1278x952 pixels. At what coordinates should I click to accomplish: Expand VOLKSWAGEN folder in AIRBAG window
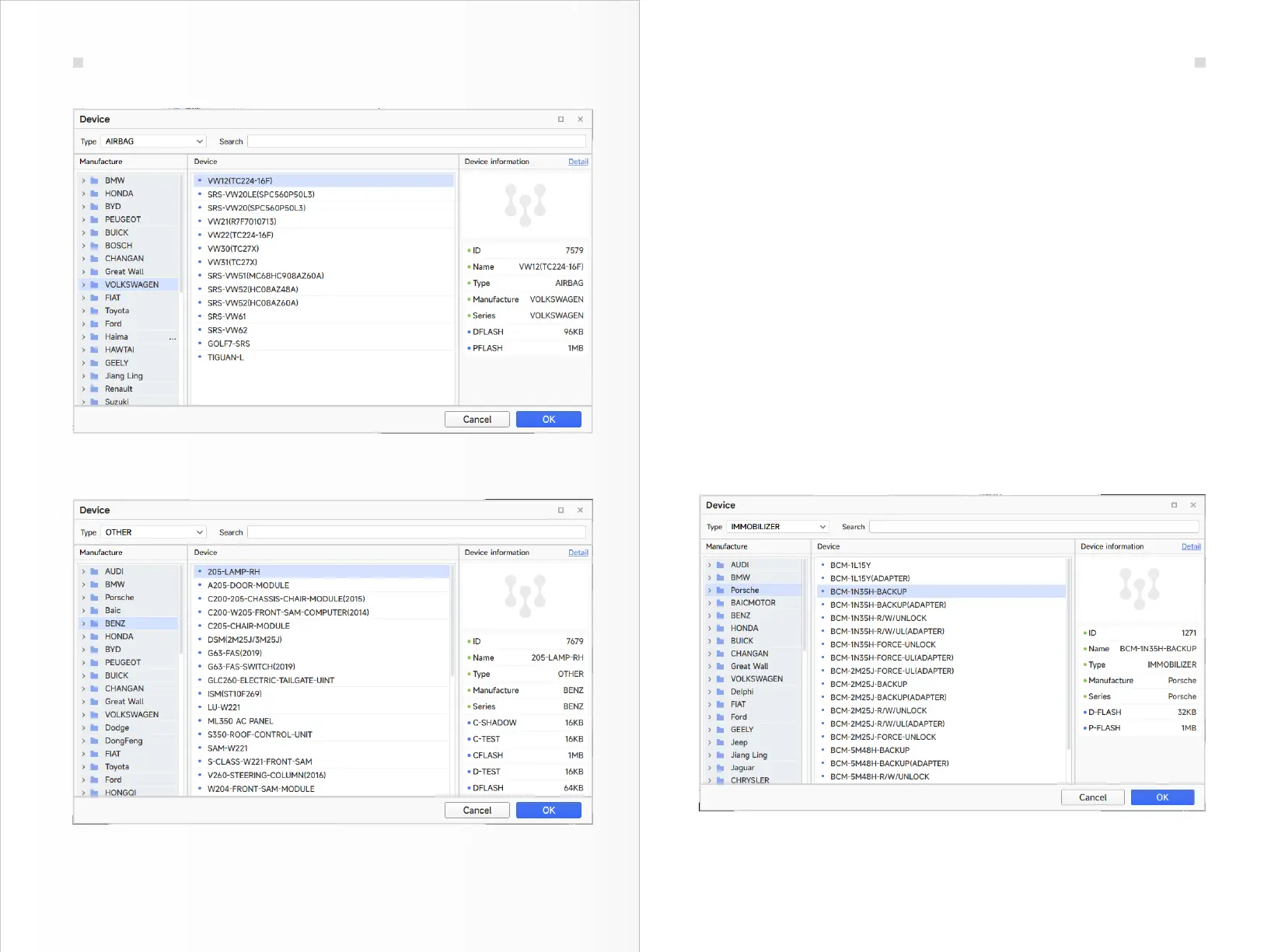84,285
